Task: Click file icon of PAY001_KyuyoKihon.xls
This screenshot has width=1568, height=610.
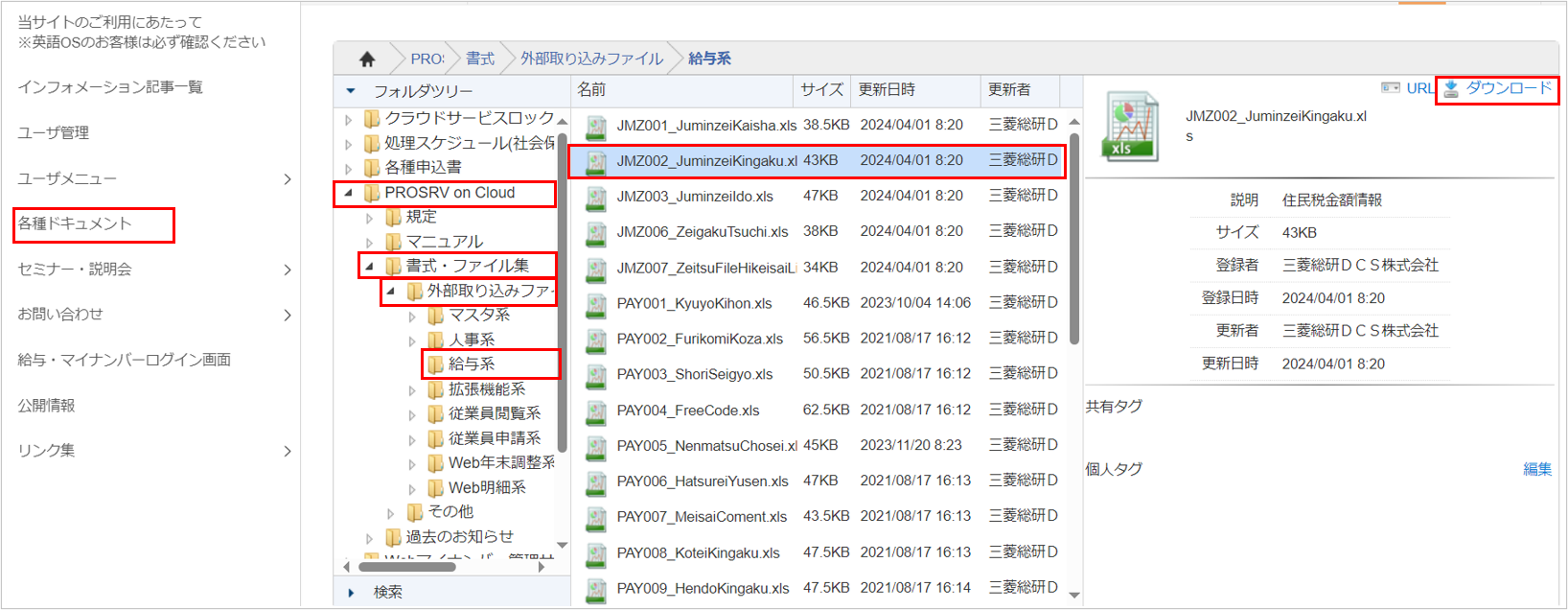Action: click(x=596, y=305)
